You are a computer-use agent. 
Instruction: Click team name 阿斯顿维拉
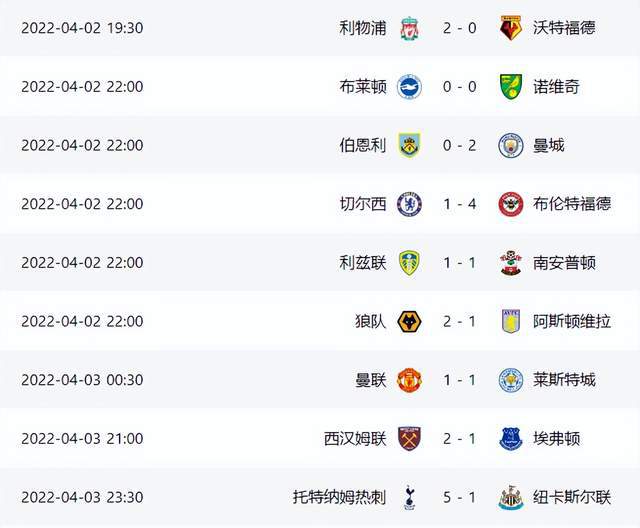pos(571,322)
